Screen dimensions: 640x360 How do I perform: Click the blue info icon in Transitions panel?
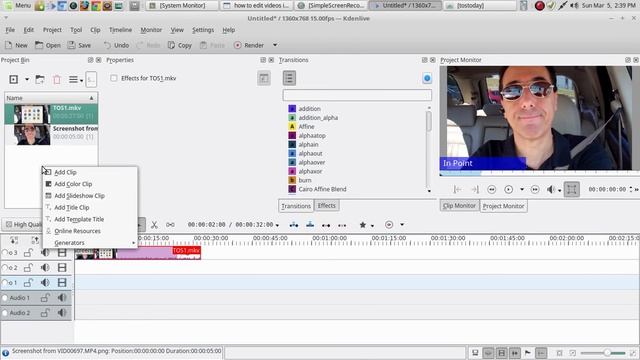point(427,78)
